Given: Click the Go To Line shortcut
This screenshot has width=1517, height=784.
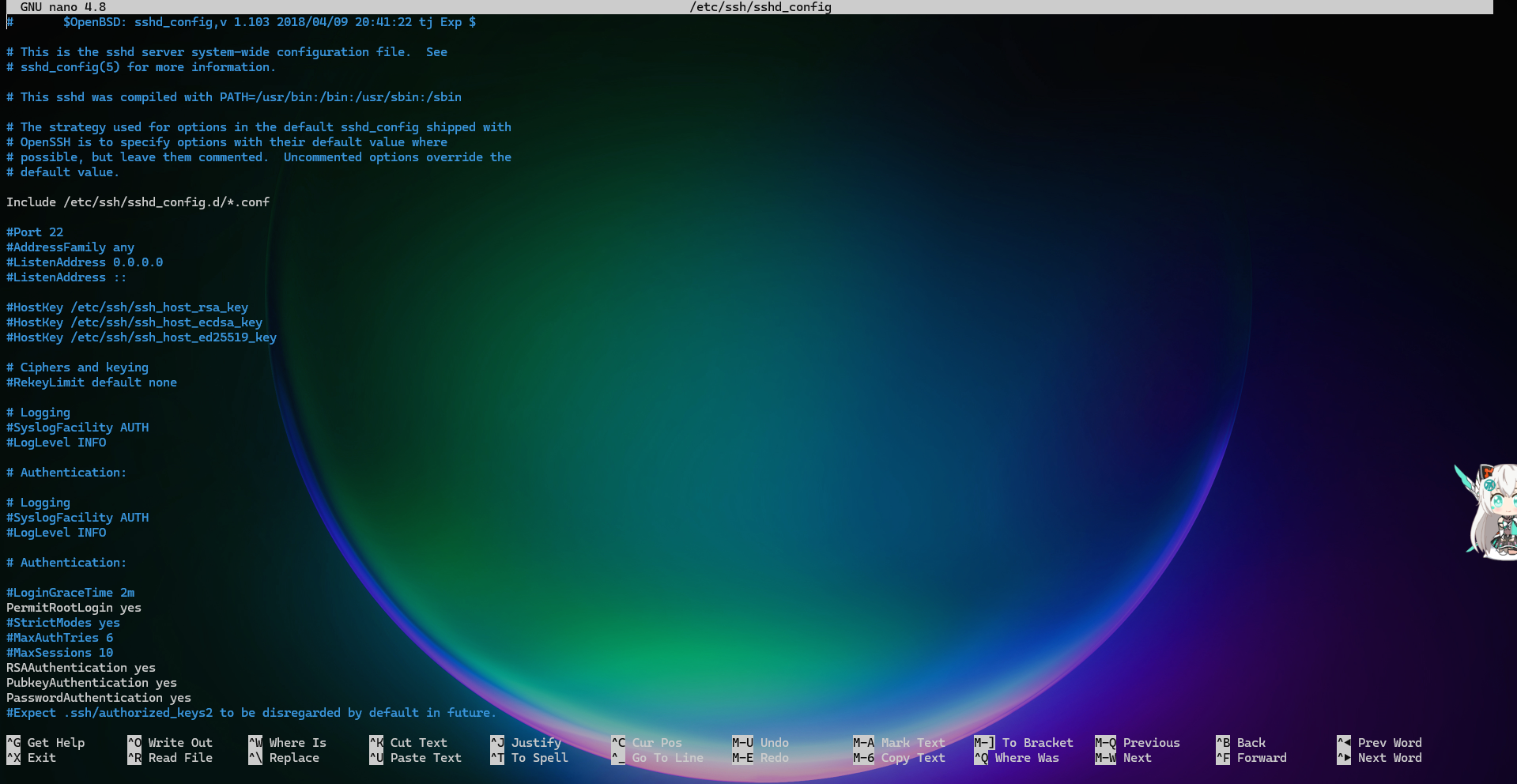Looking at the screenshot, I should [x=658, y=758].
